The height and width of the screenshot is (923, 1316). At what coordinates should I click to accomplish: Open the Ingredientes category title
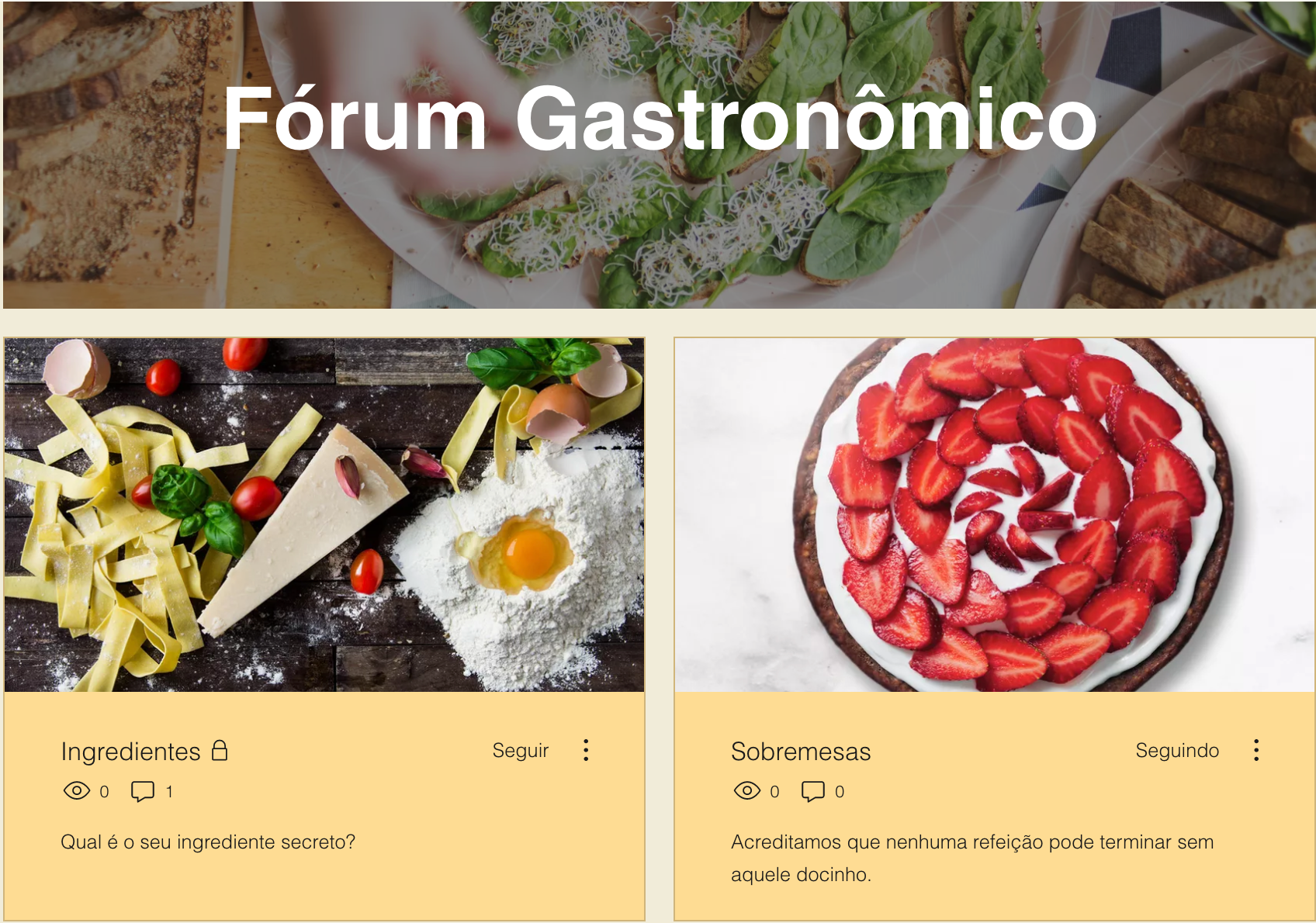tap(130, 752)
